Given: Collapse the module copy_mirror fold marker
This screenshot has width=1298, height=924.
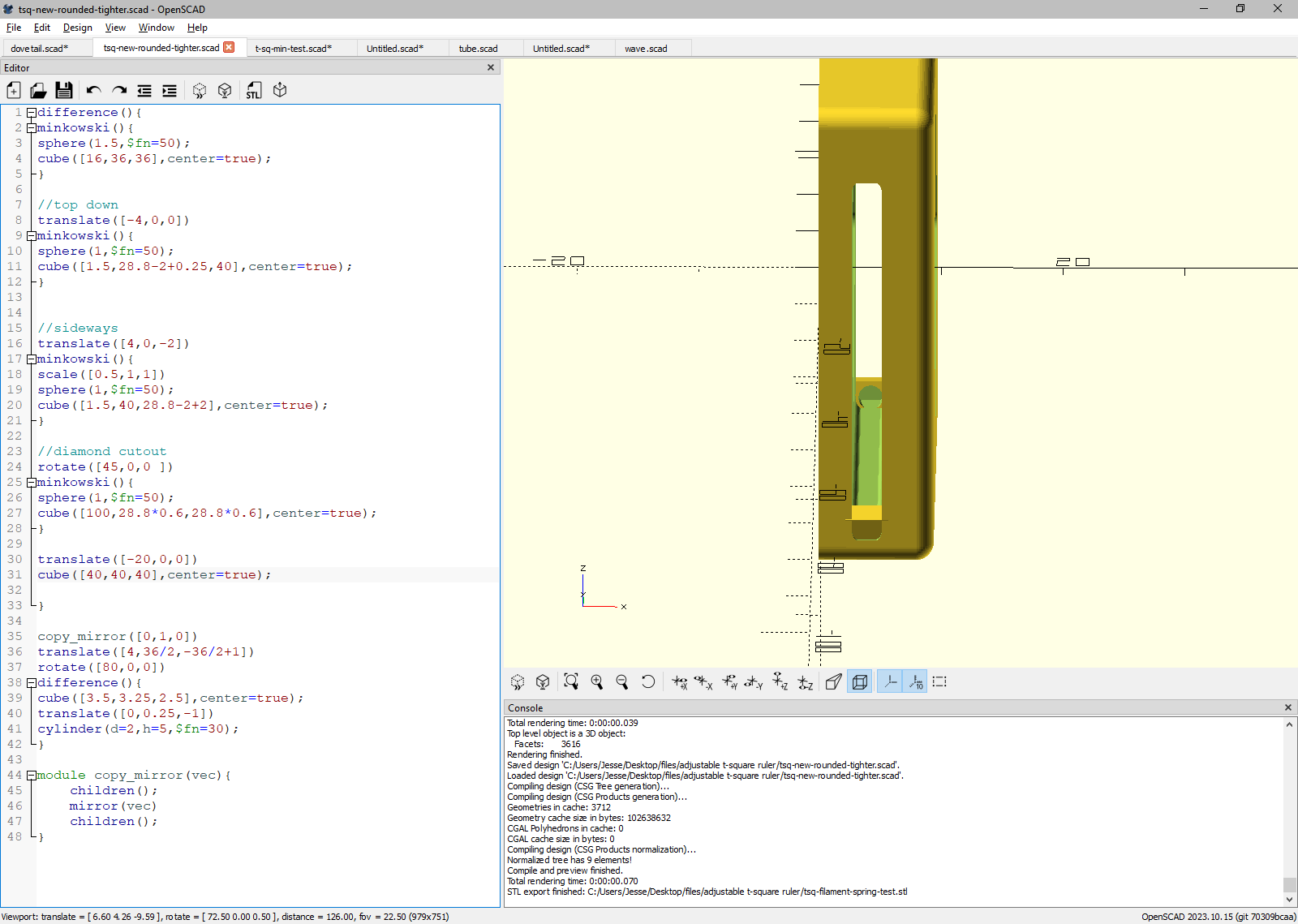Looking at the screenshot, I should pyautogui.click(x=32, y=776).
